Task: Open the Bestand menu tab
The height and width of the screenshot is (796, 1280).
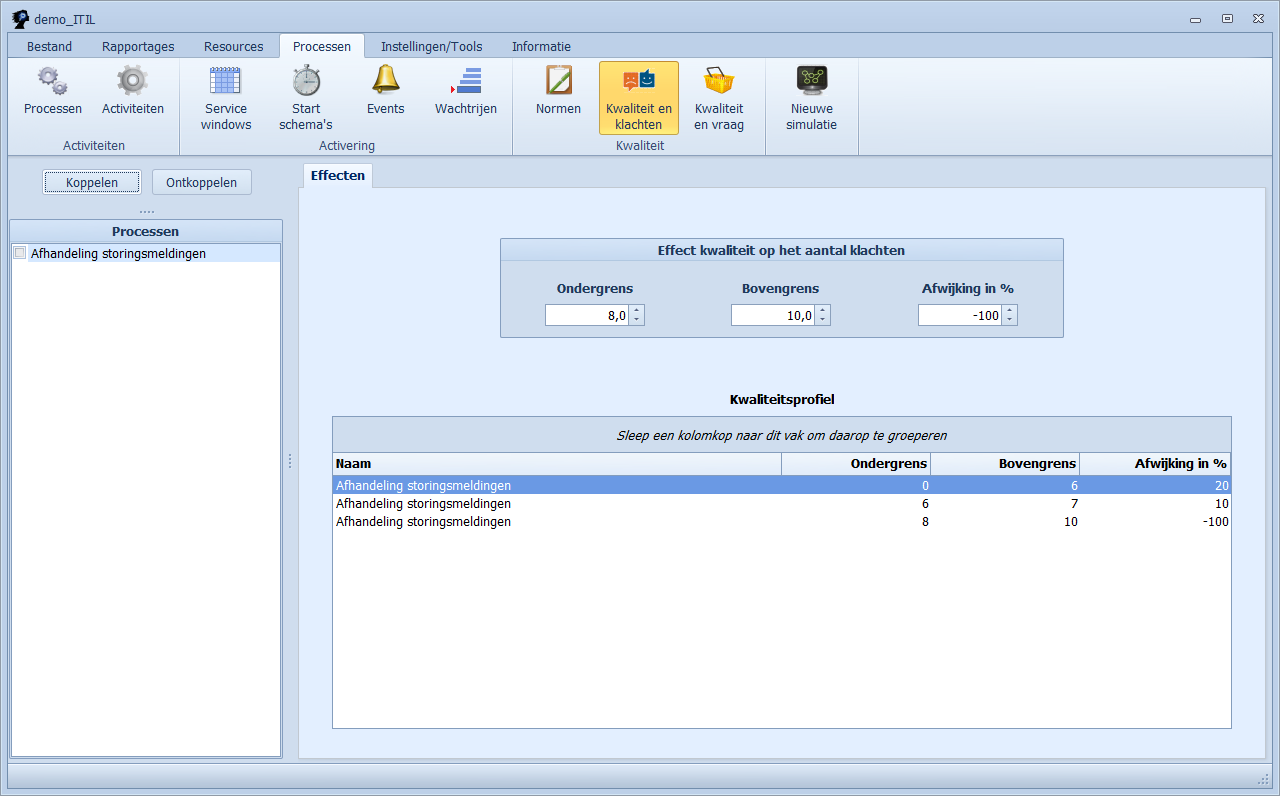Action: (x=49, y=46)
